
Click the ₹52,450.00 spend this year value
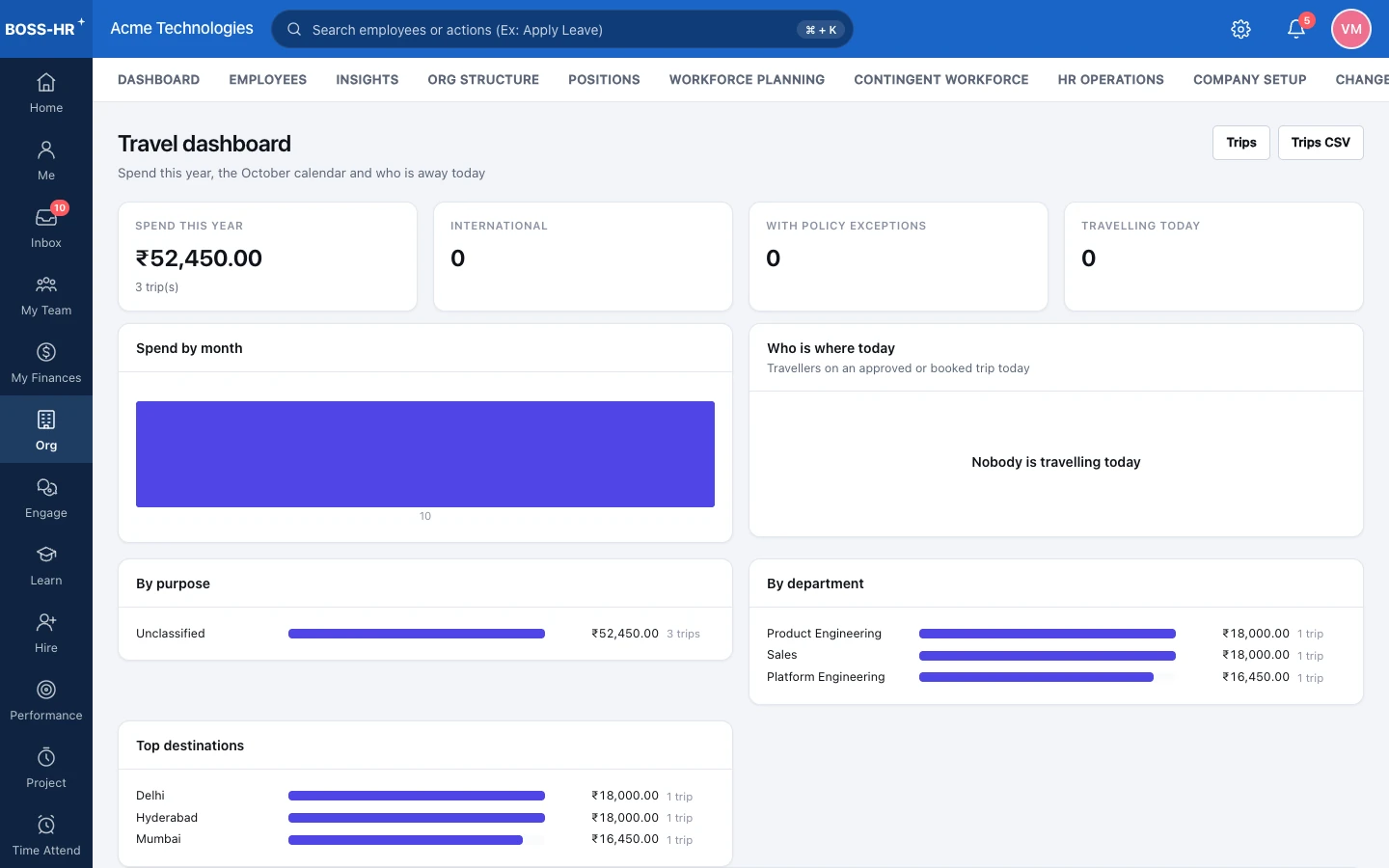click(199, 258)
